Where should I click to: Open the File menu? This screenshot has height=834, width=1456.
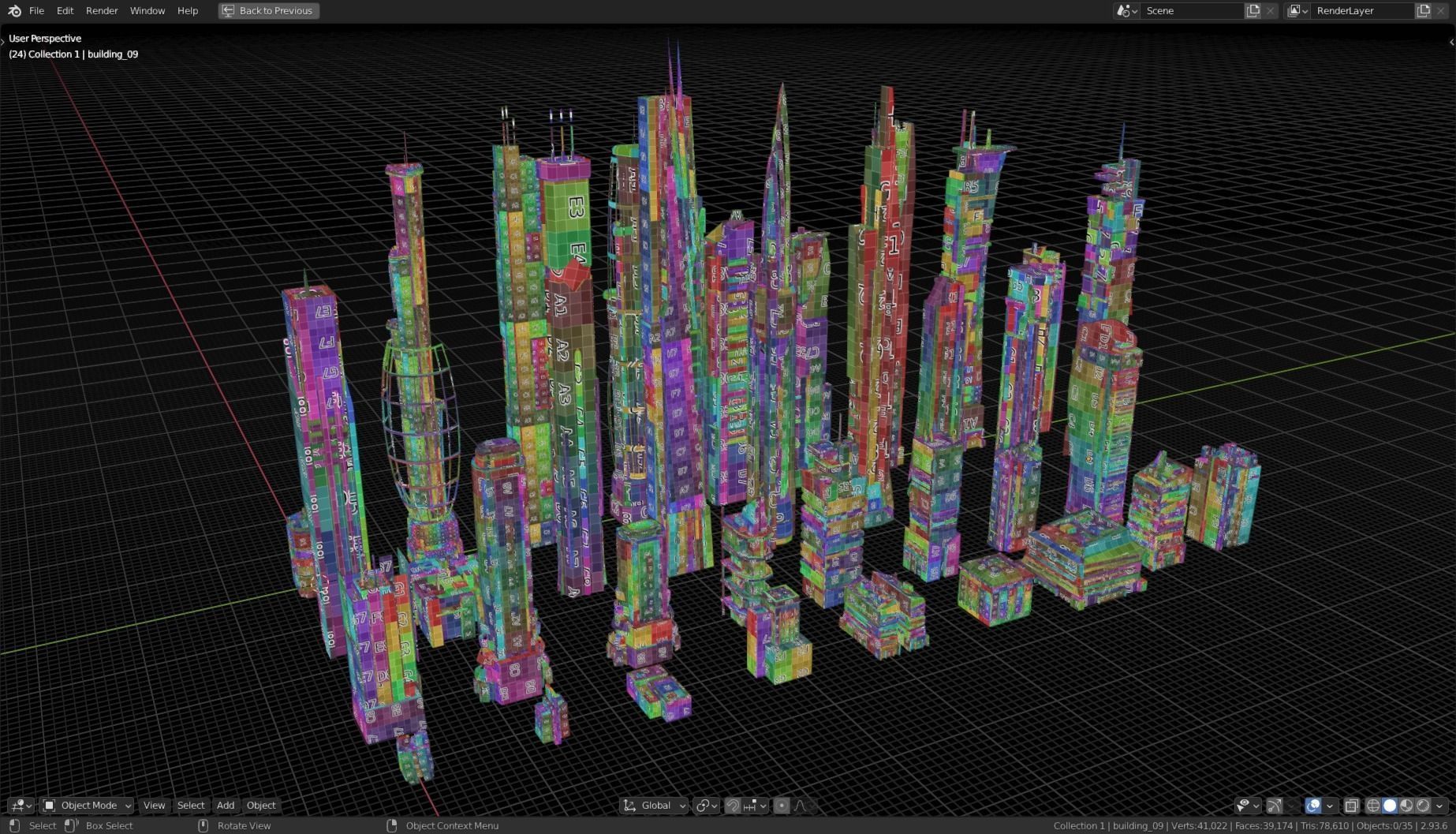pos(36,11)
